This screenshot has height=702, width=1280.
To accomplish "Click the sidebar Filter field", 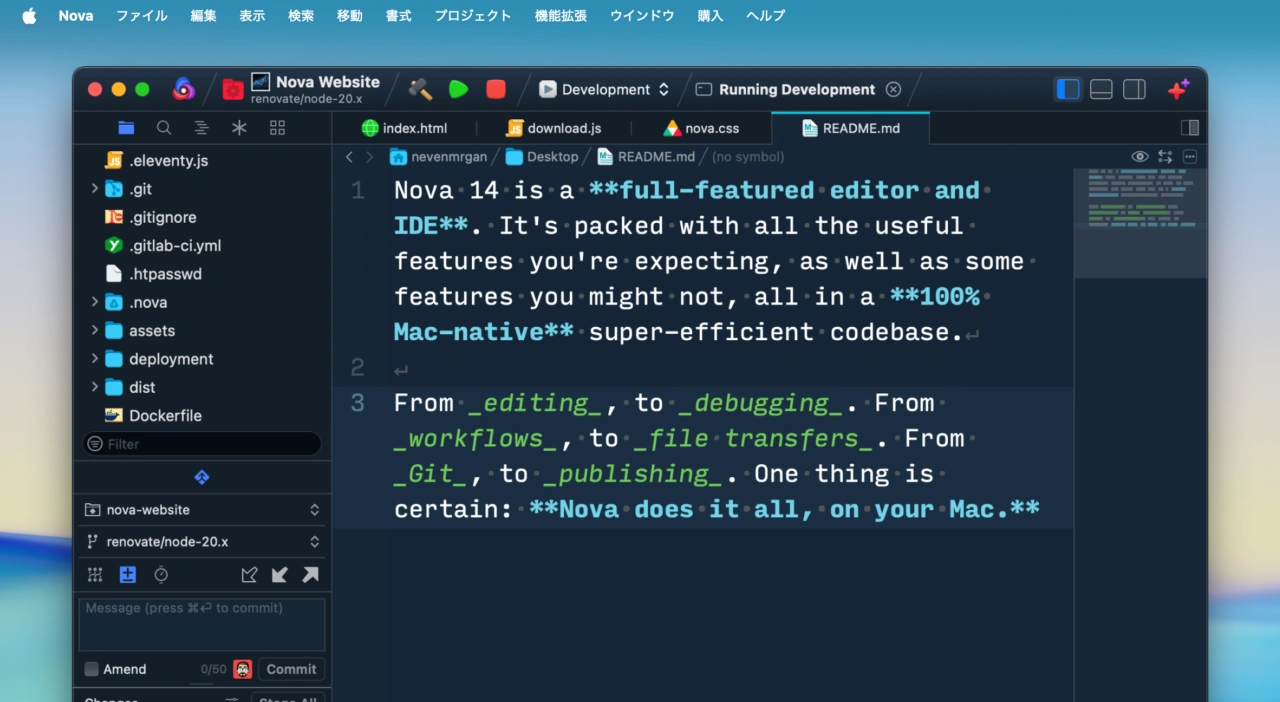I will (x=202, y=444).
